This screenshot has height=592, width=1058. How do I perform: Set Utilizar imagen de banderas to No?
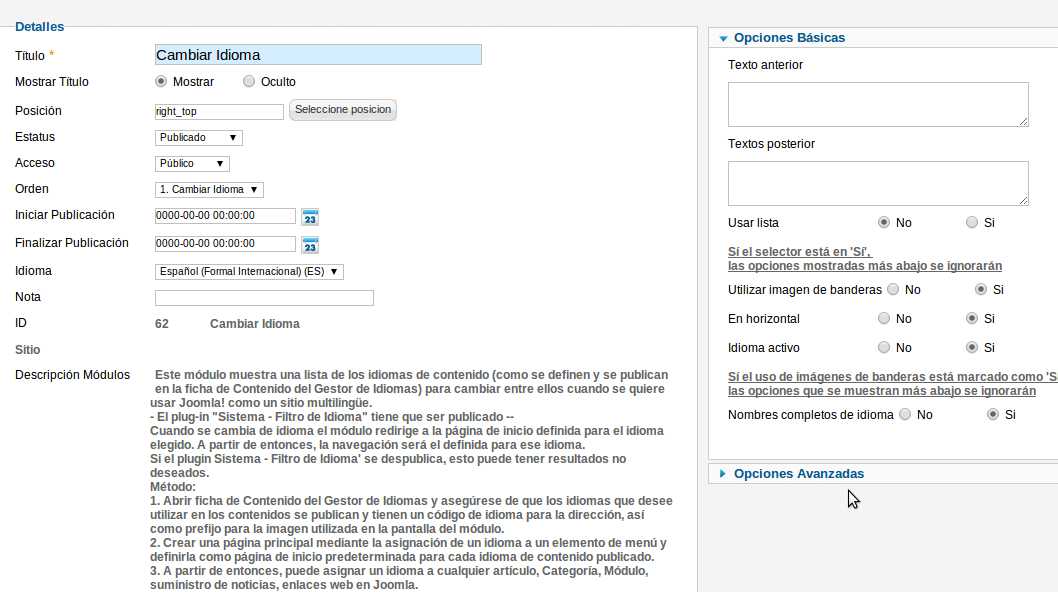pyautogui.click(x=893, y=289)
